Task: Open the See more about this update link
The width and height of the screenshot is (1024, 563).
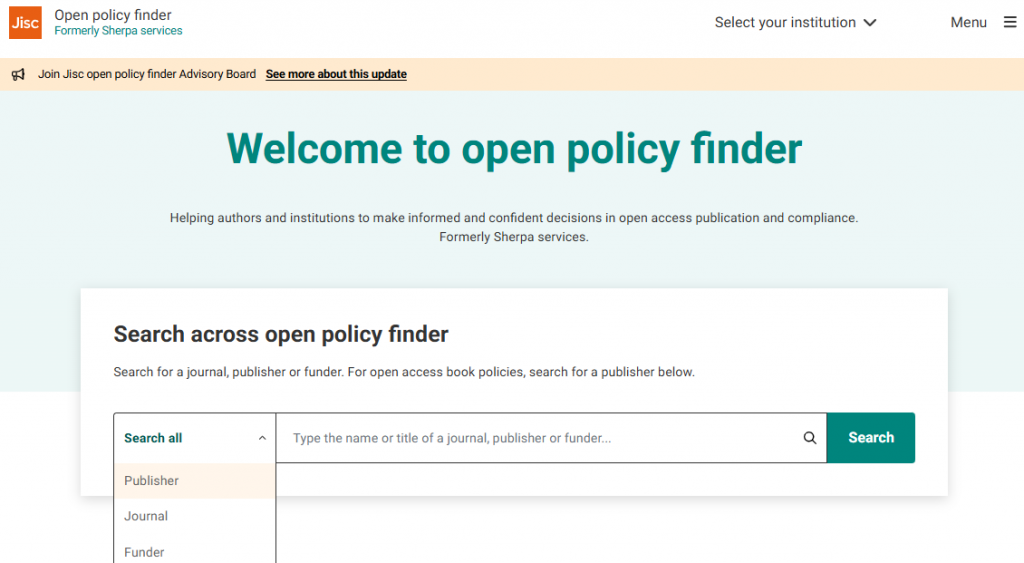Action: [336, 74]
